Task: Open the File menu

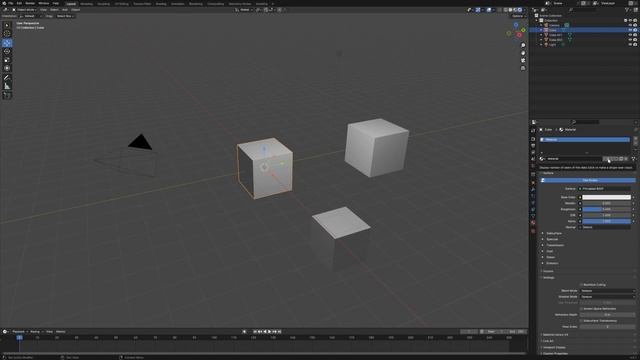Action: 11,3
